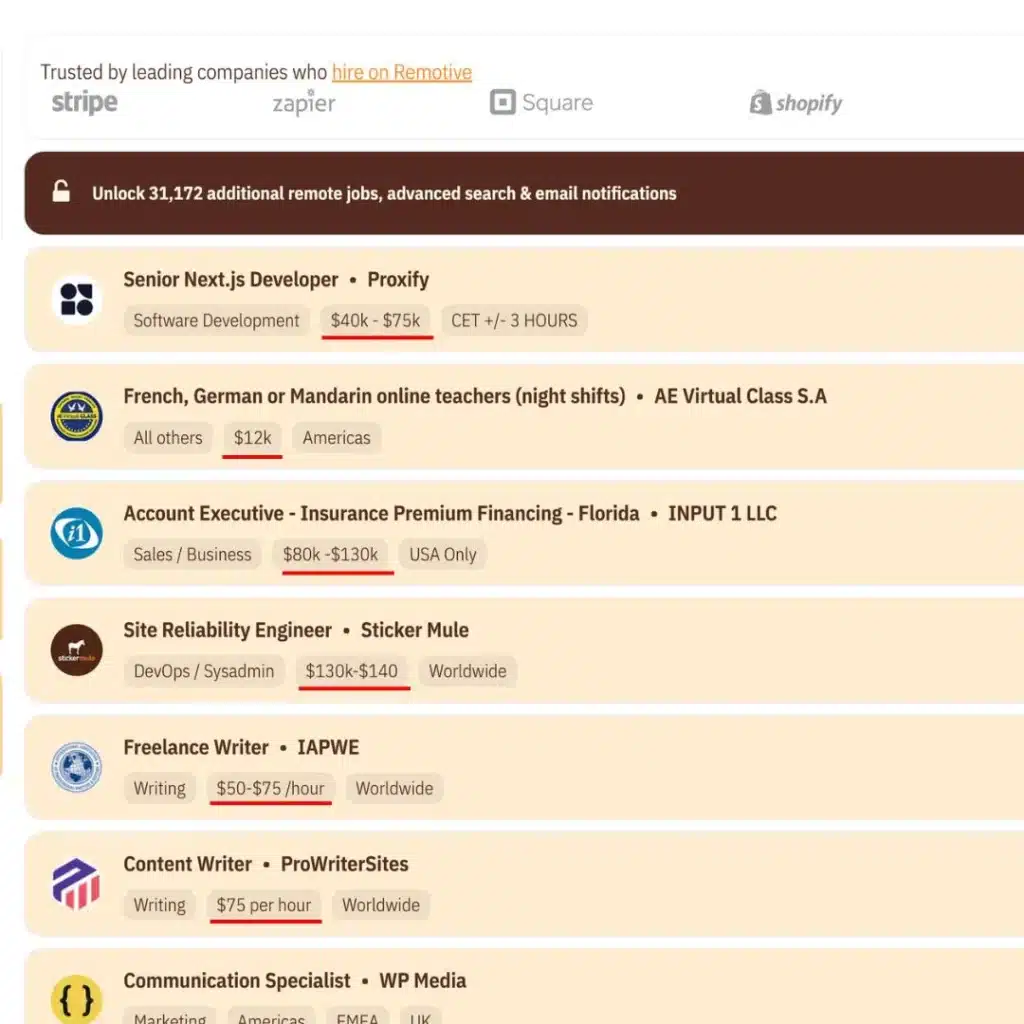The image size is (1024, 1024).
Task: Click the Proxify company name
Action: (398, 280)
